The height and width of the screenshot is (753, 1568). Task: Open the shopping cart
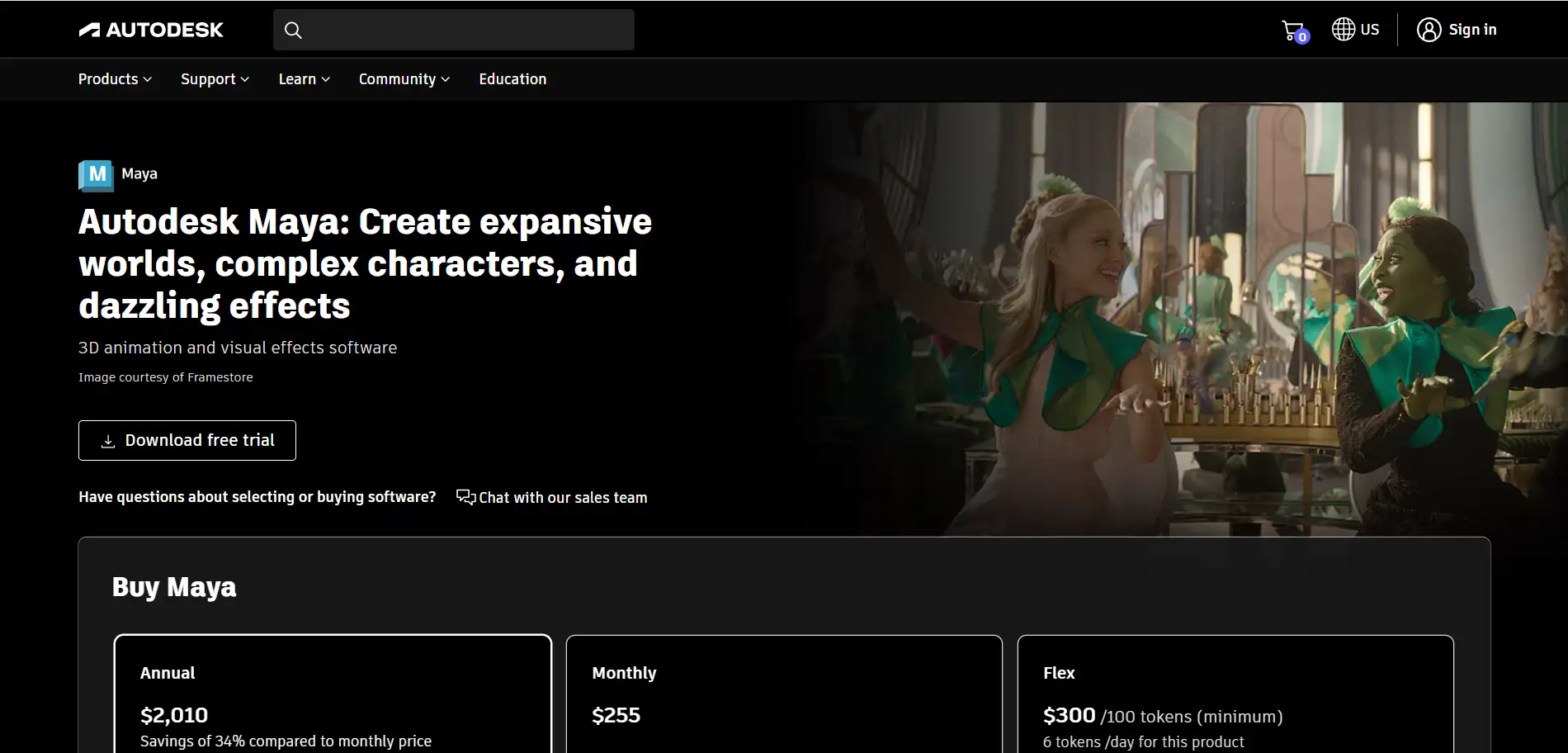pos(1294,31)
